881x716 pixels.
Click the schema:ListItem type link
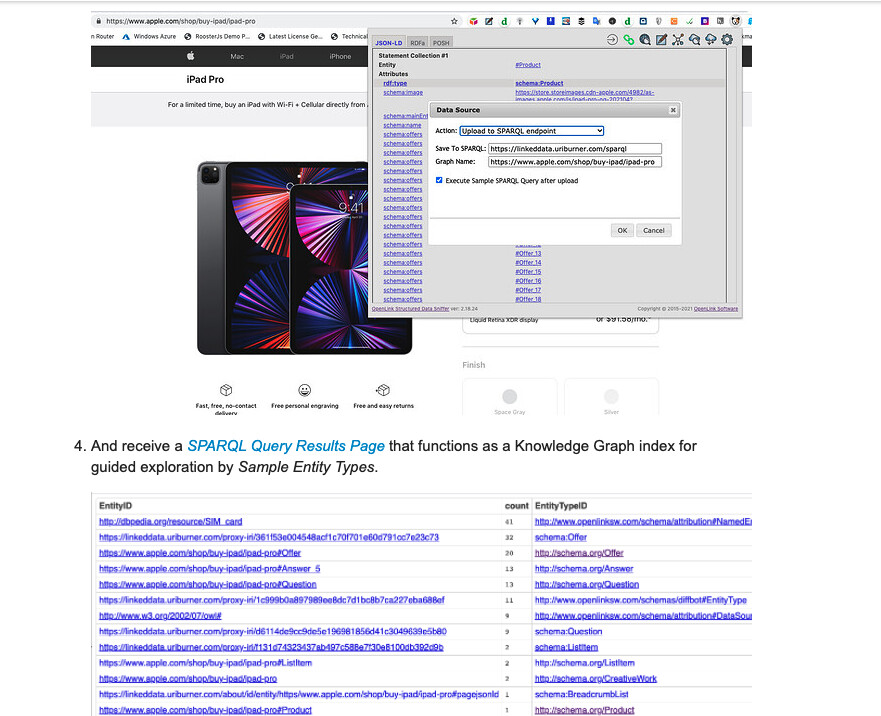click(566, 647)
